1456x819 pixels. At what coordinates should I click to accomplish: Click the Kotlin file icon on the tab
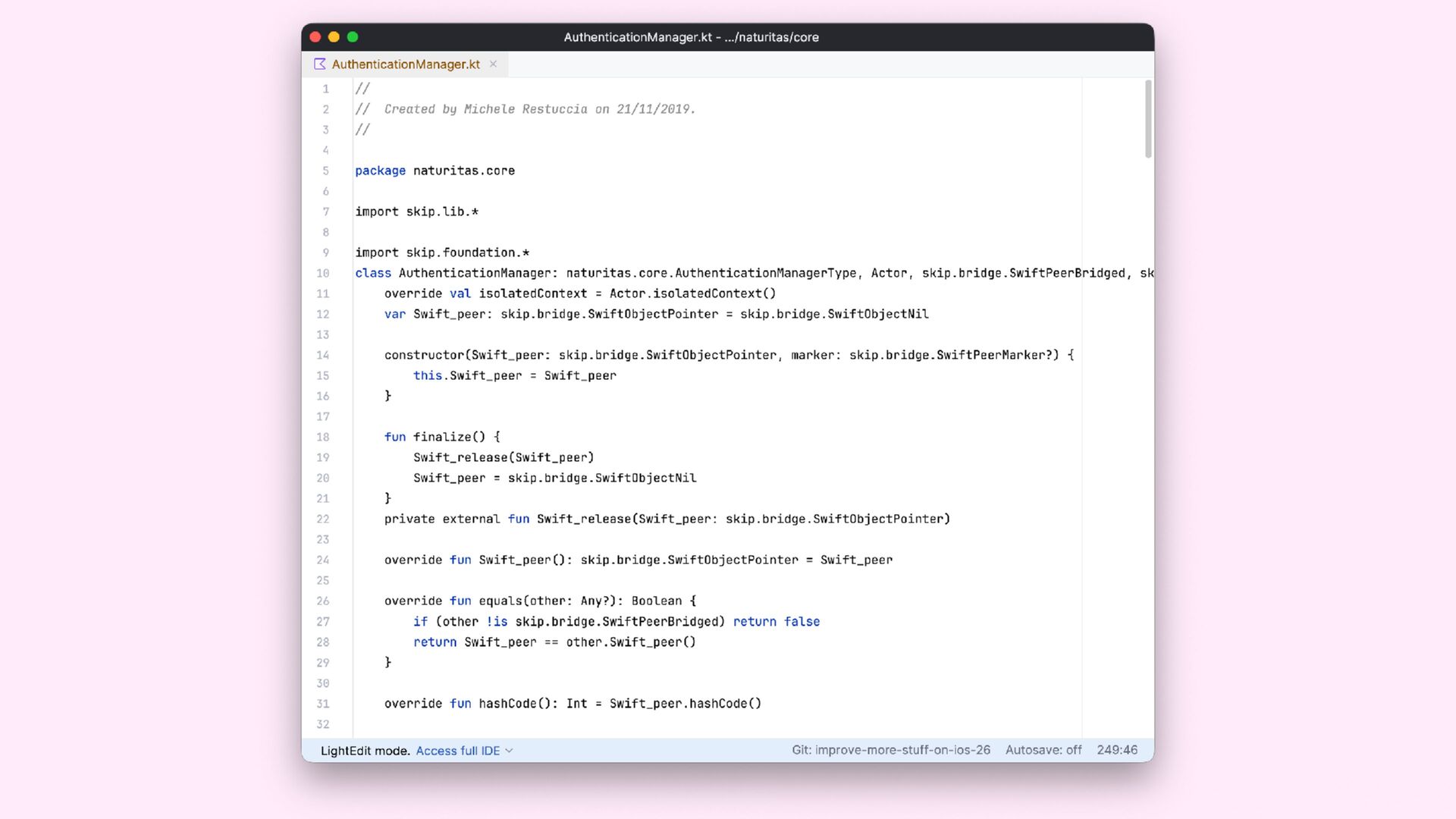[319, 64]
